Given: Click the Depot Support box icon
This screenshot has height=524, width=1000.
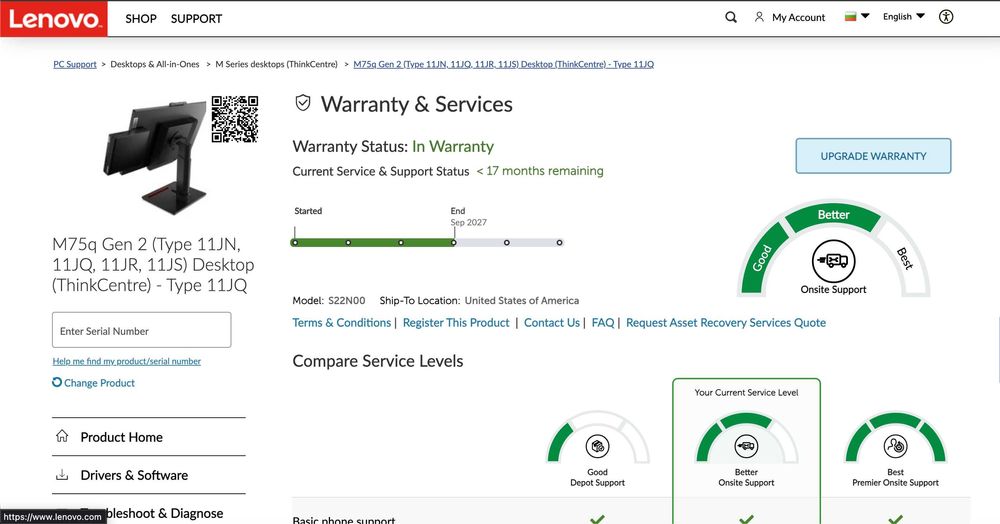Looking at the screenshot, I should [597, 446].
